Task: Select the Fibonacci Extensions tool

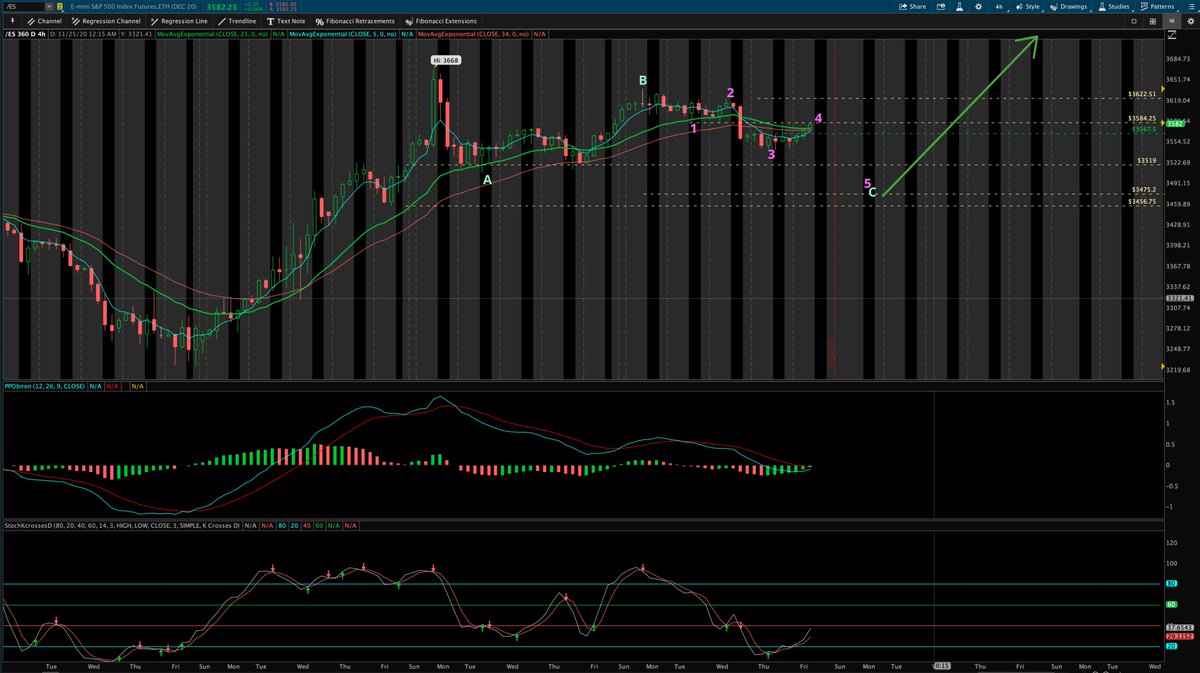Action: click(x=440, y=20)
